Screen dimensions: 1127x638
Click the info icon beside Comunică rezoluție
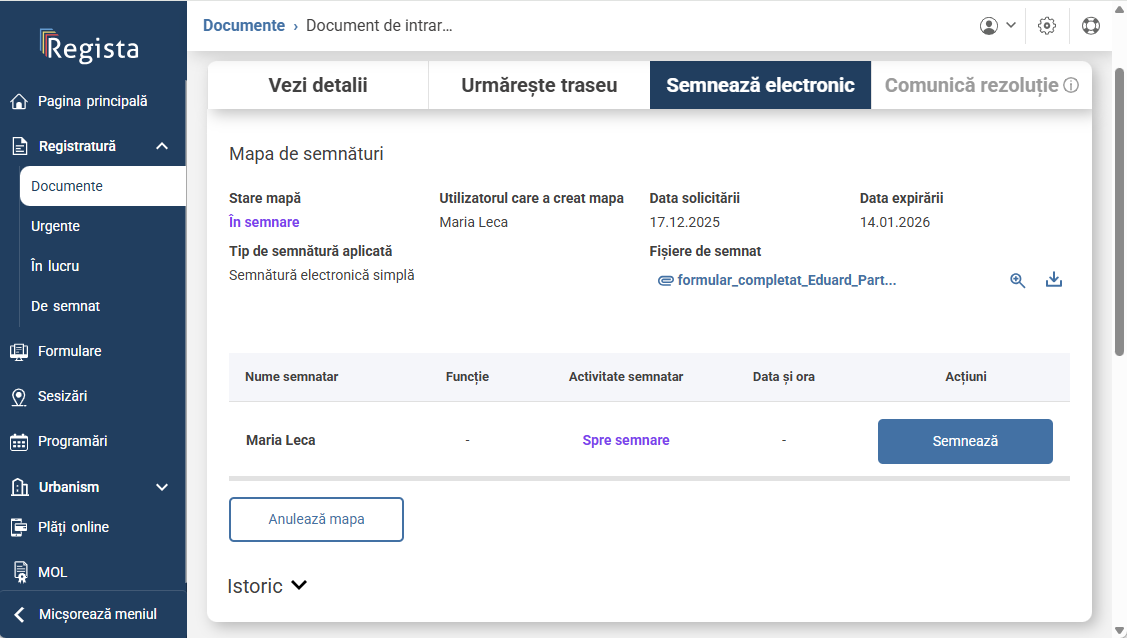[1071, 86]
